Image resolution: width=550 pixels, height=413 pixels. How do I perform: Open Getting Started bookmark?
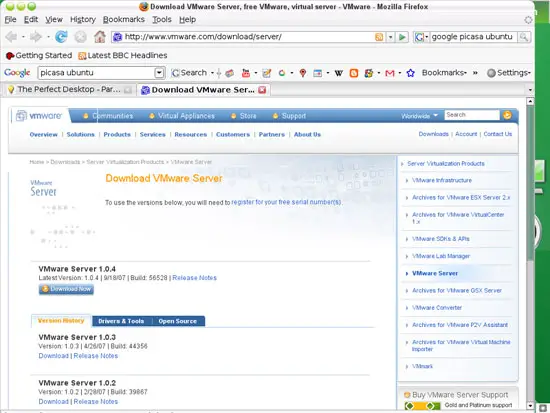[x=39, y=55]
